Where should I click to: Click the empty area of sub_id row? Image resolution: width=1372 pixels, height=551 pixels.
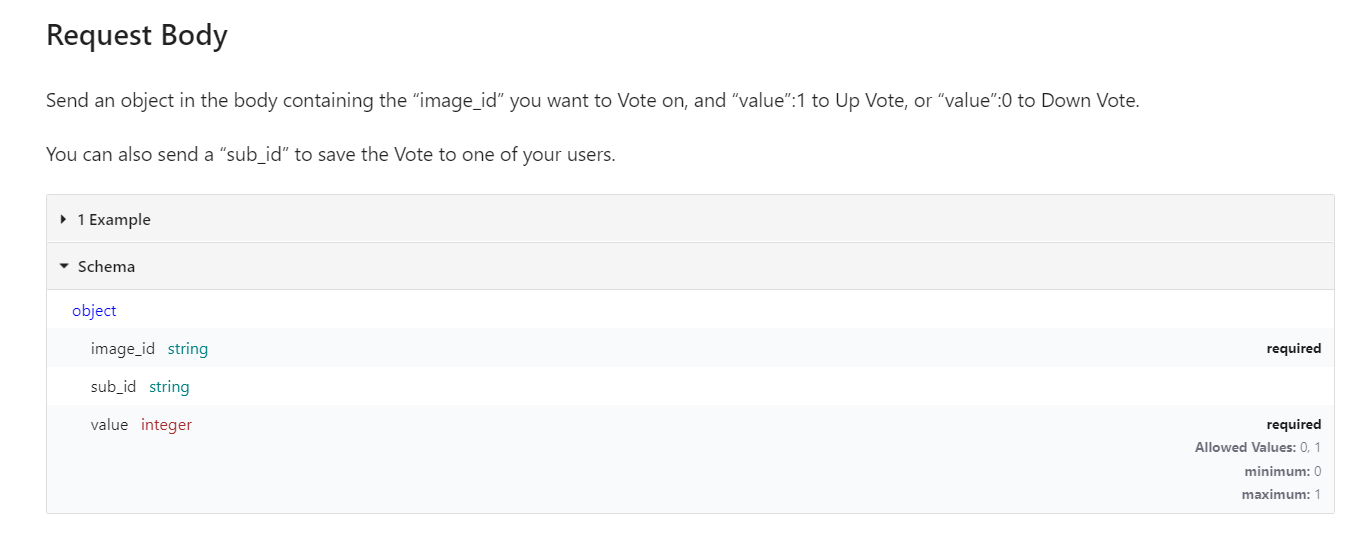coord(700,387)
